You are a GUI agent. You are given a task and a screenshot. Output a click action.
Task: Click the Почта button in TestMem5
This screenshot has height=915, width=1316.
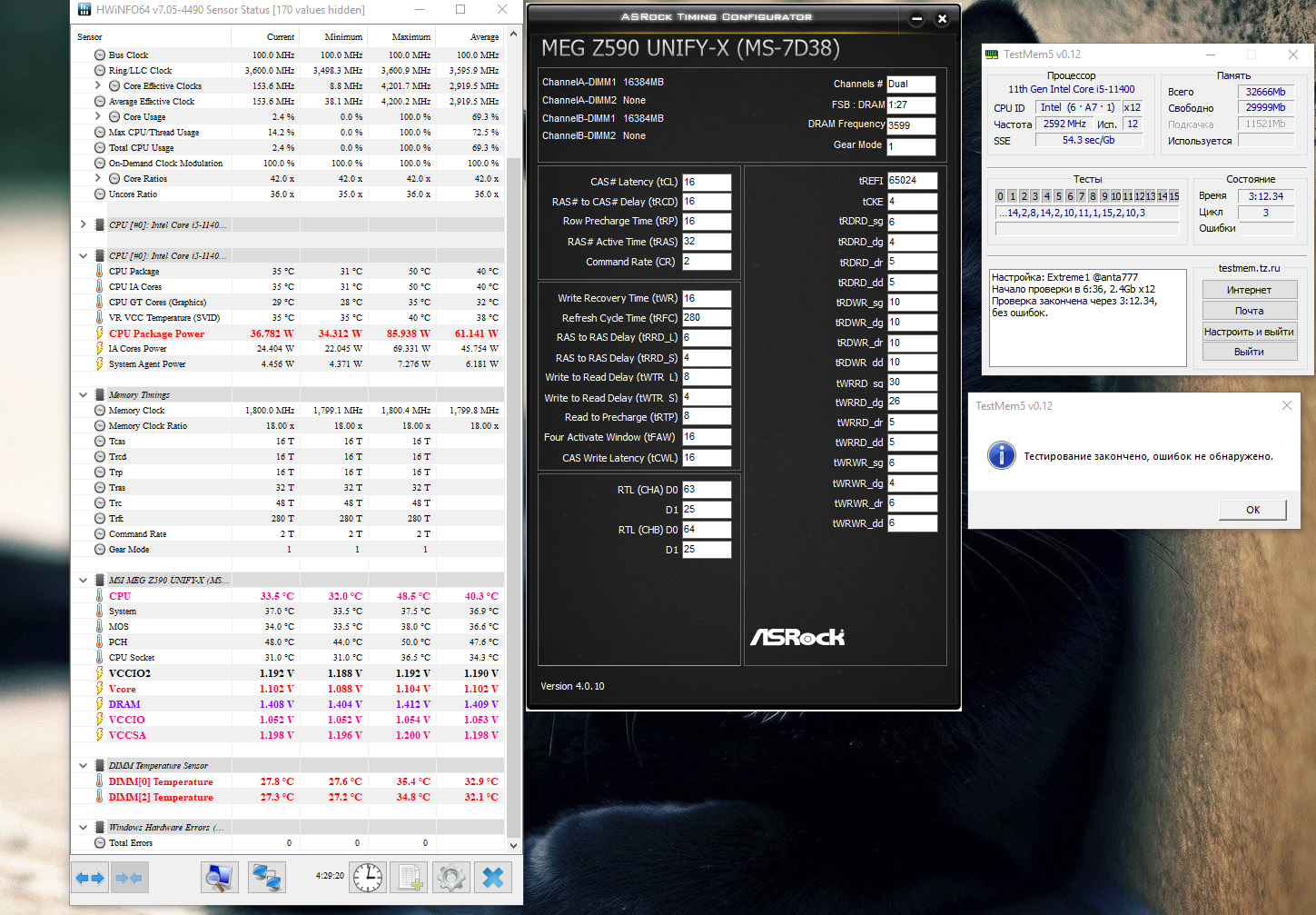coord(1250,311)
